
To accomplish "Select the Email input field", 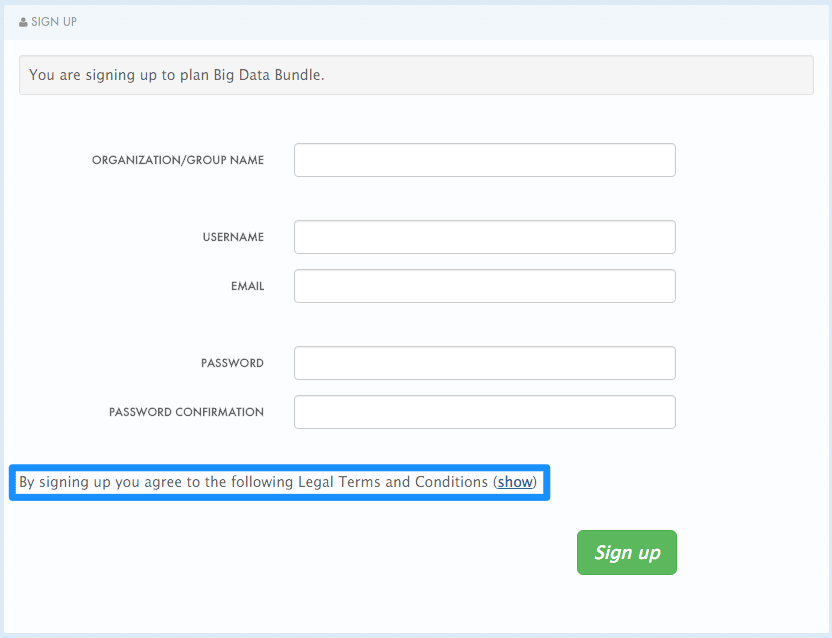I will (484, 286).
